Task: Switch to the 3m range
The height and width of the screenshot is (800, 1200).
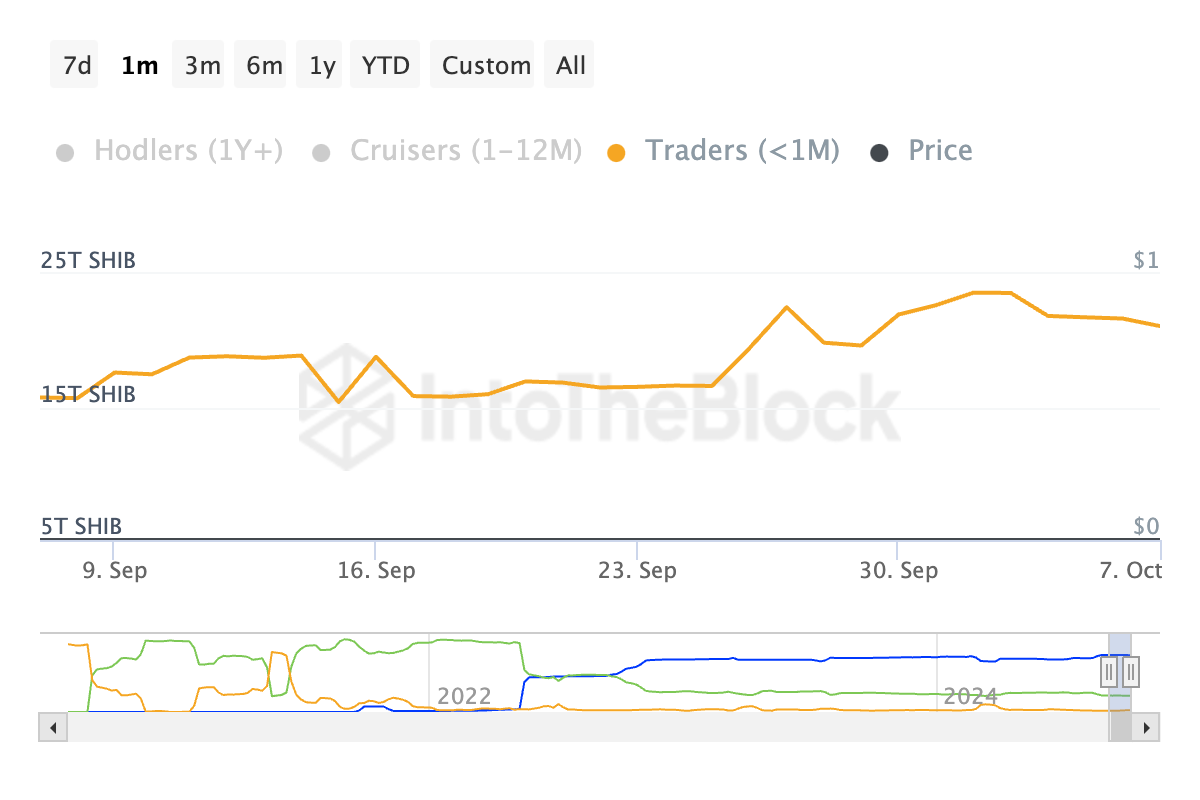Action: [201, 66]
